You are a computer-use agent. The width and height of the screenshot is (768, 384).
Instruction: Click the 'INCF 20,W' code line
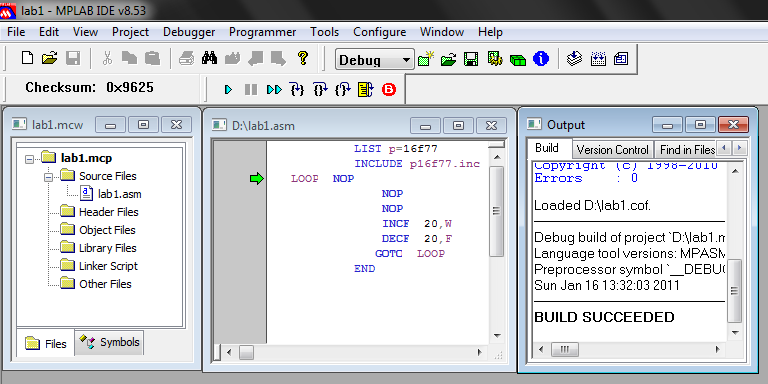[x=417, y=224]
